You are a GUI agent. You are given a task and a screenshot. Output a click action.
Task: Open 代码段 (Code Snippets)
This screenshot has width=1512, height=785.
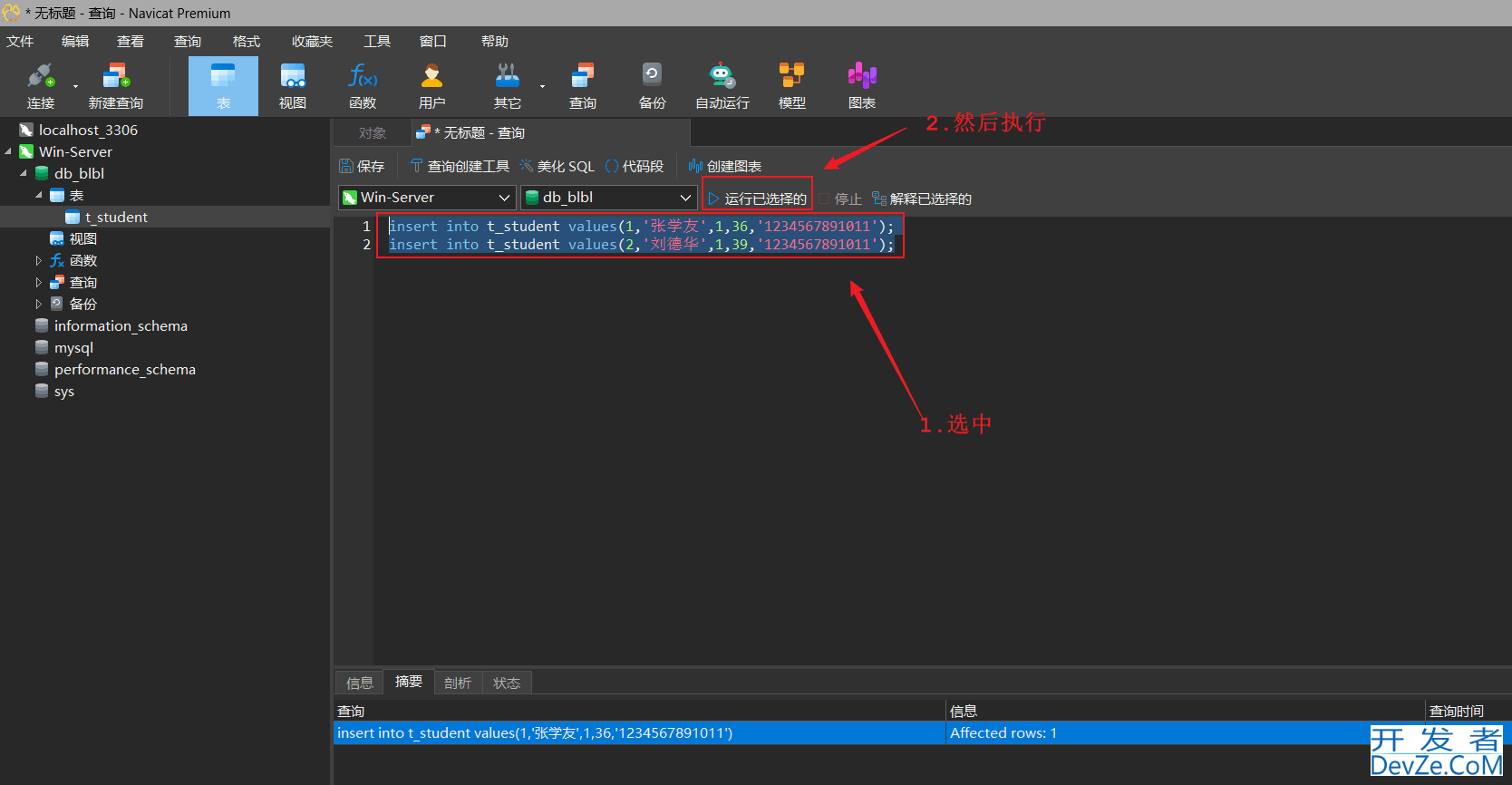coord(635,166)
